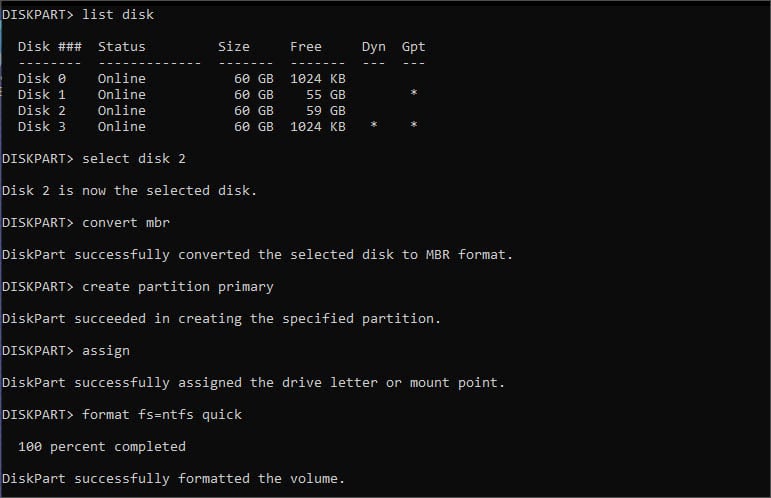Click the "create partition primary" command
771x498 pixels.
click(x=178, y=286)
